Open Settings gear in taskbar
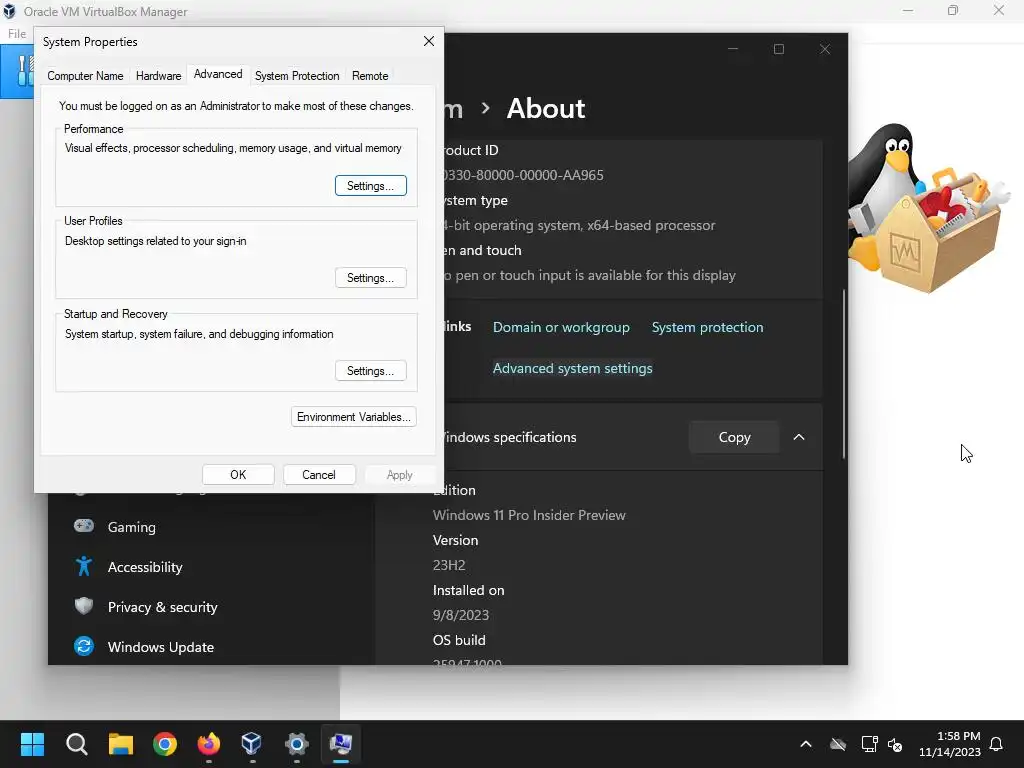 [x=296, y=744]
